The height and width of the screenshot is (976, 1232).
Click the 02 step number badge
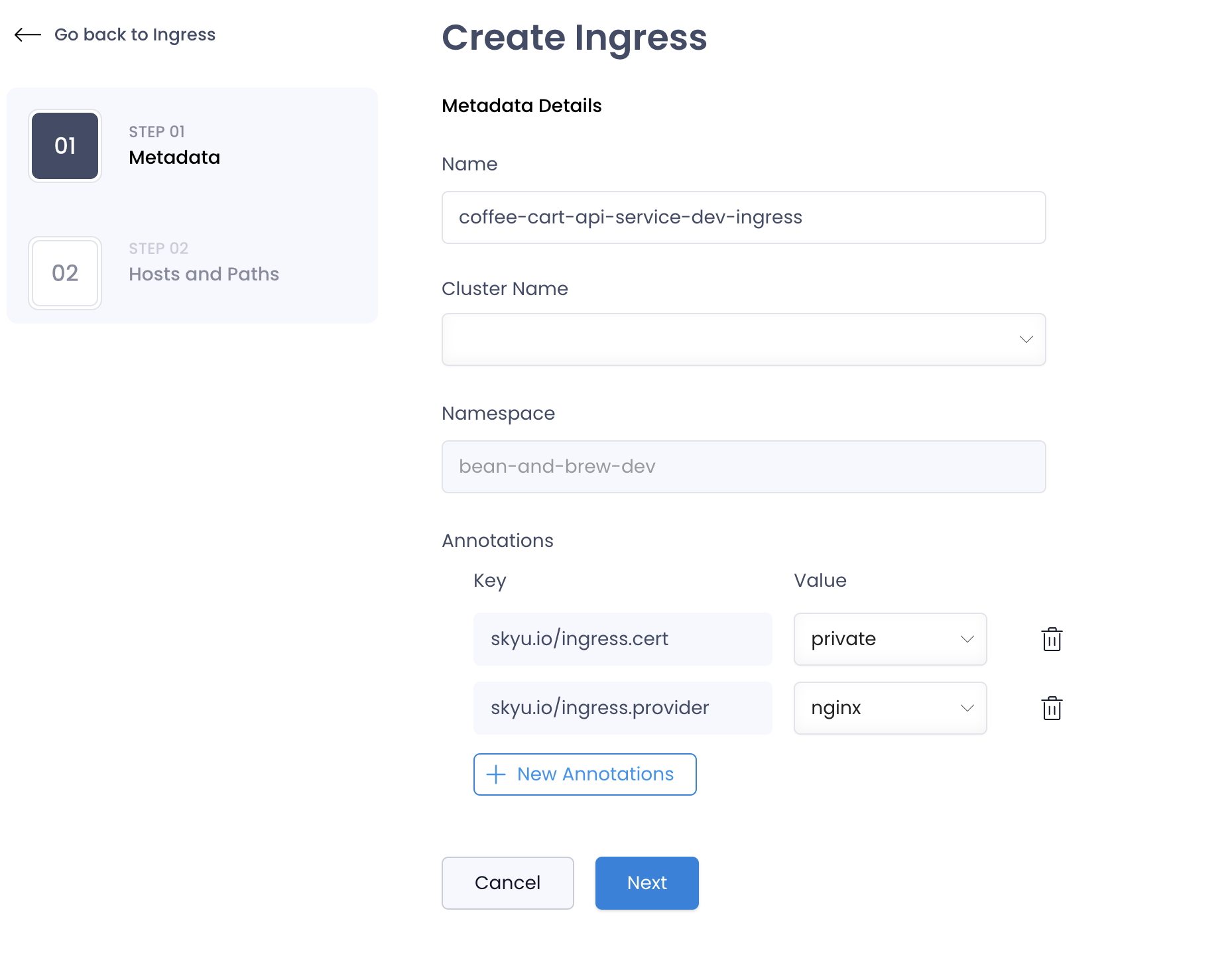click(65, 273)
